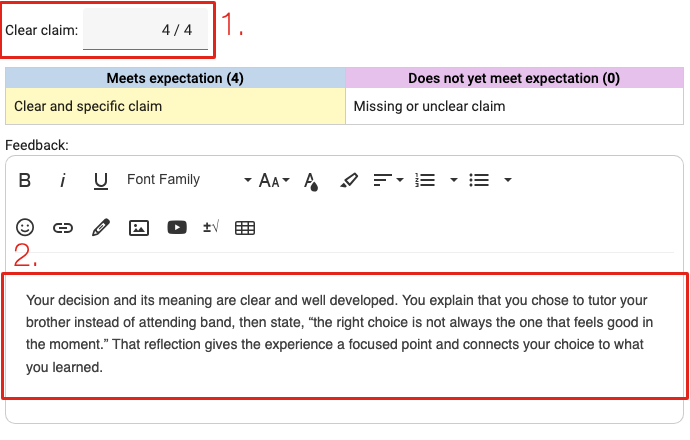
Task: Select the highlighter tool
Action: [349, 180]
